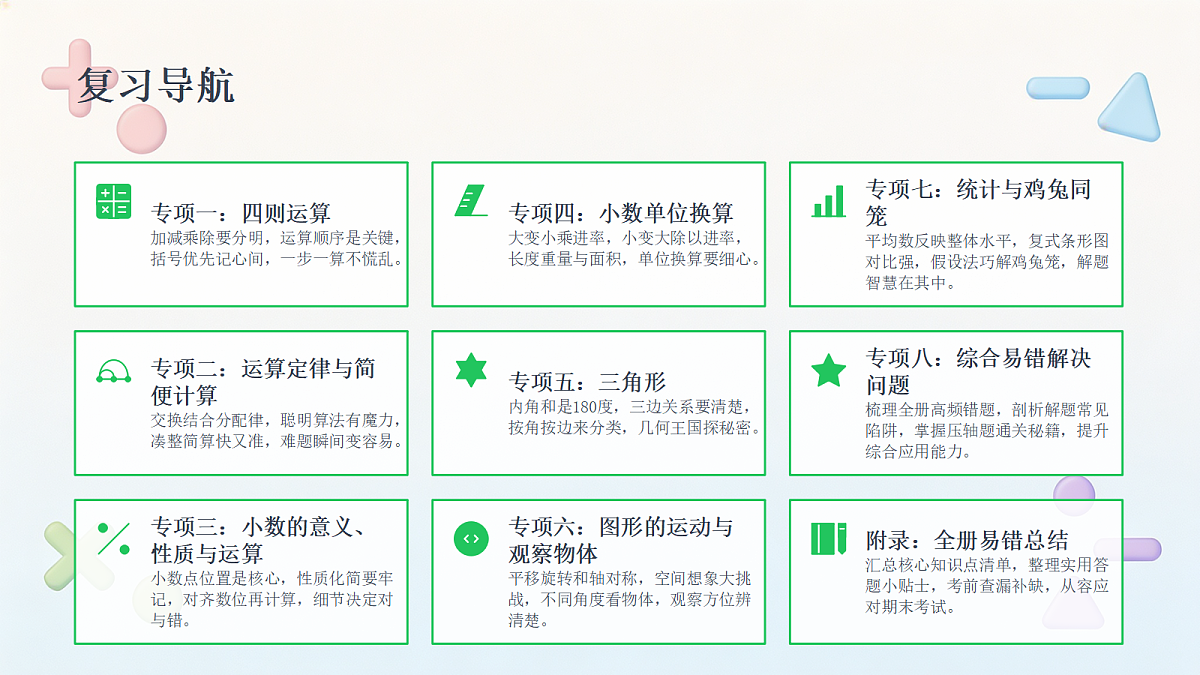Open the 专项六：图形的运动与观察物体 heading
The width and height of the screenshot is (1200, 675).
[621, 540]
